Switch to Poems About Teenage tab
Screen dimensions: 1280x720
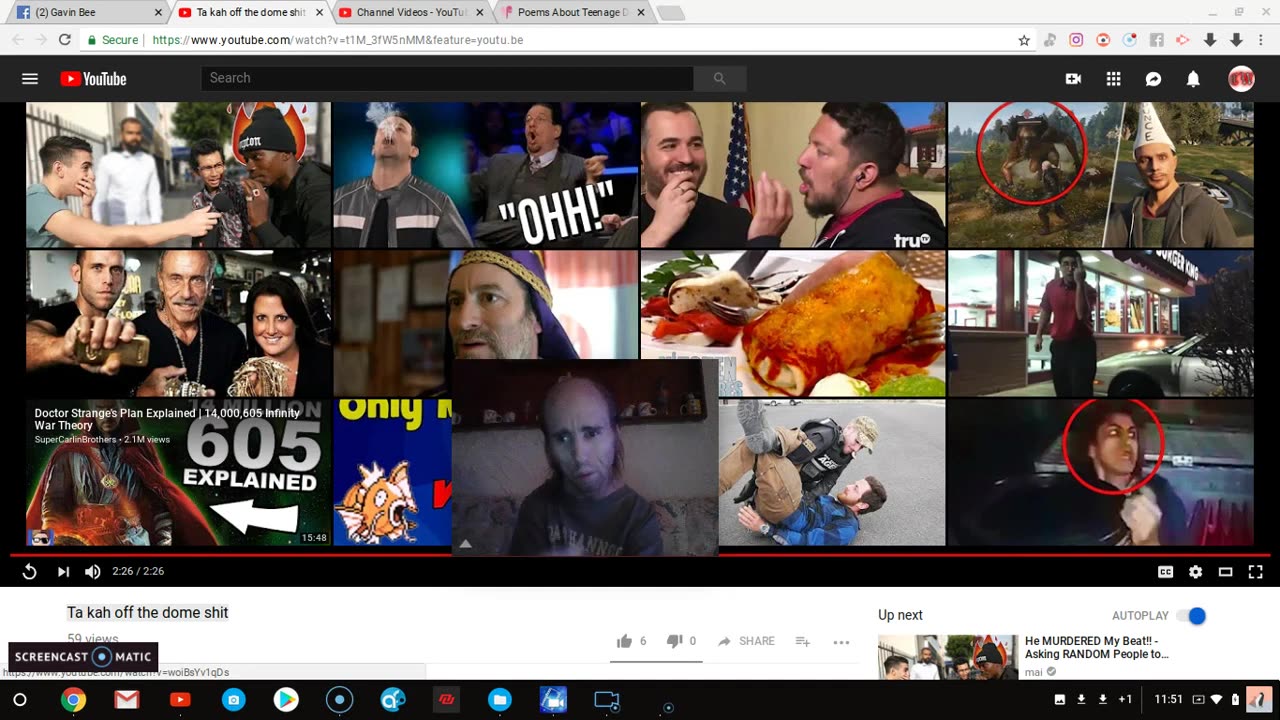[x=572, y=12]
